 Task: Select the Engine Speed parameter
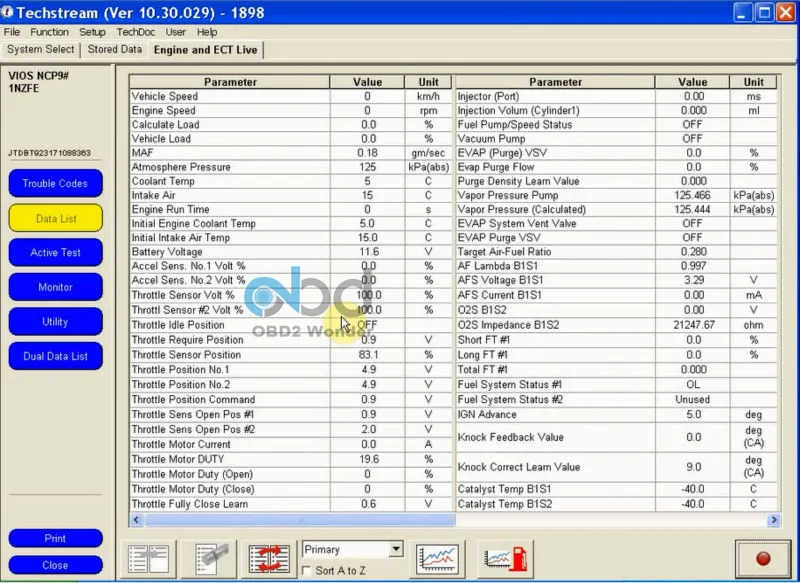coord(230,111)
